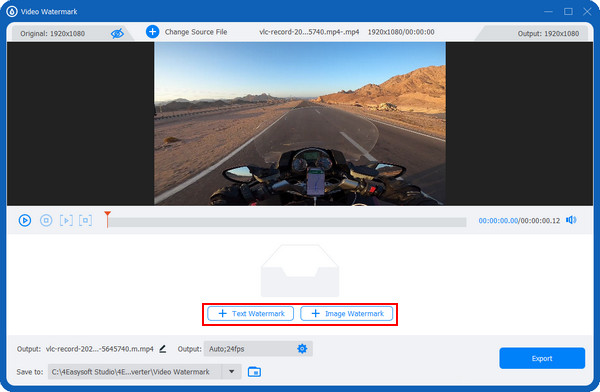Click the output filename vlc-record-202...-5645740.m.mp4
600x392 pixels.
pyautogui.click(x=100, y=349)
